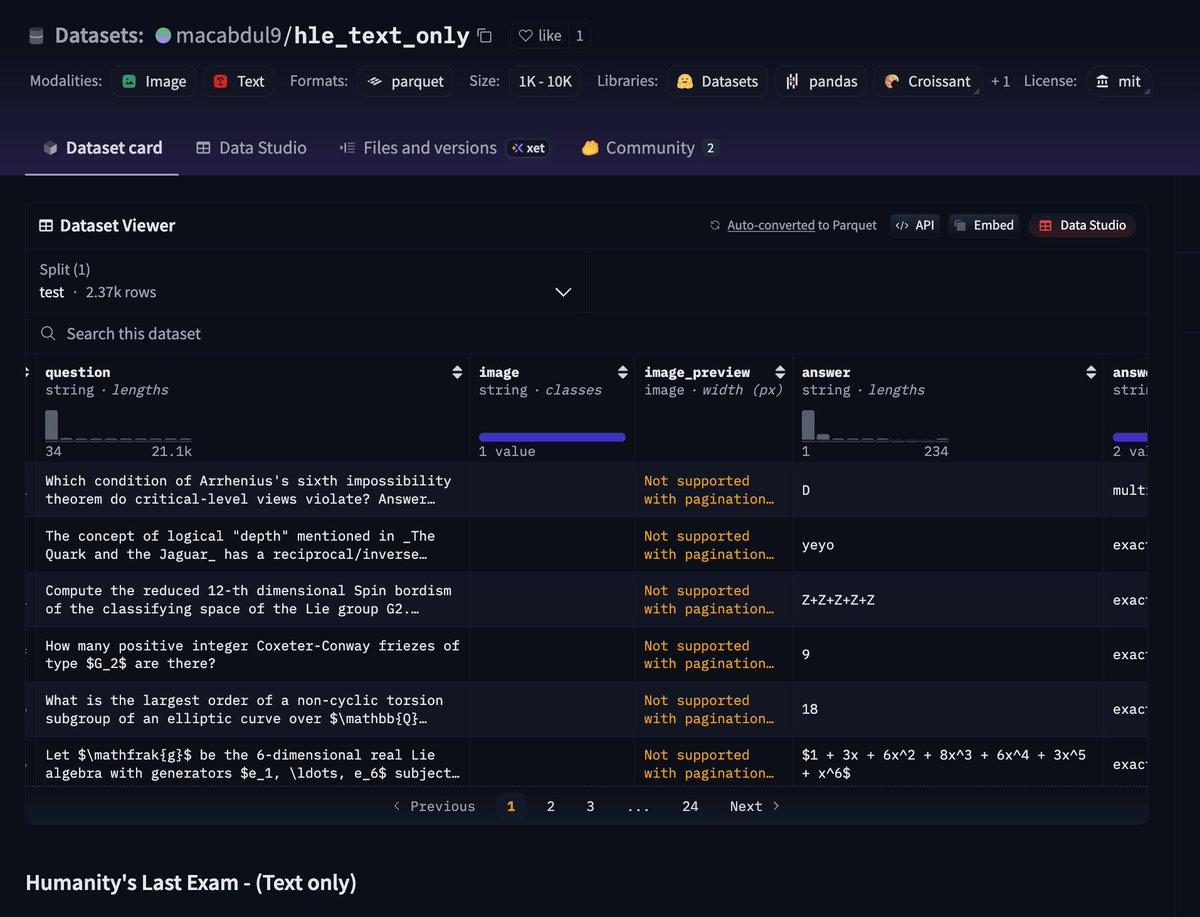This screenshot has height=917, width=1200.
Task: Open the Auto-converted link
Action: 771,225
